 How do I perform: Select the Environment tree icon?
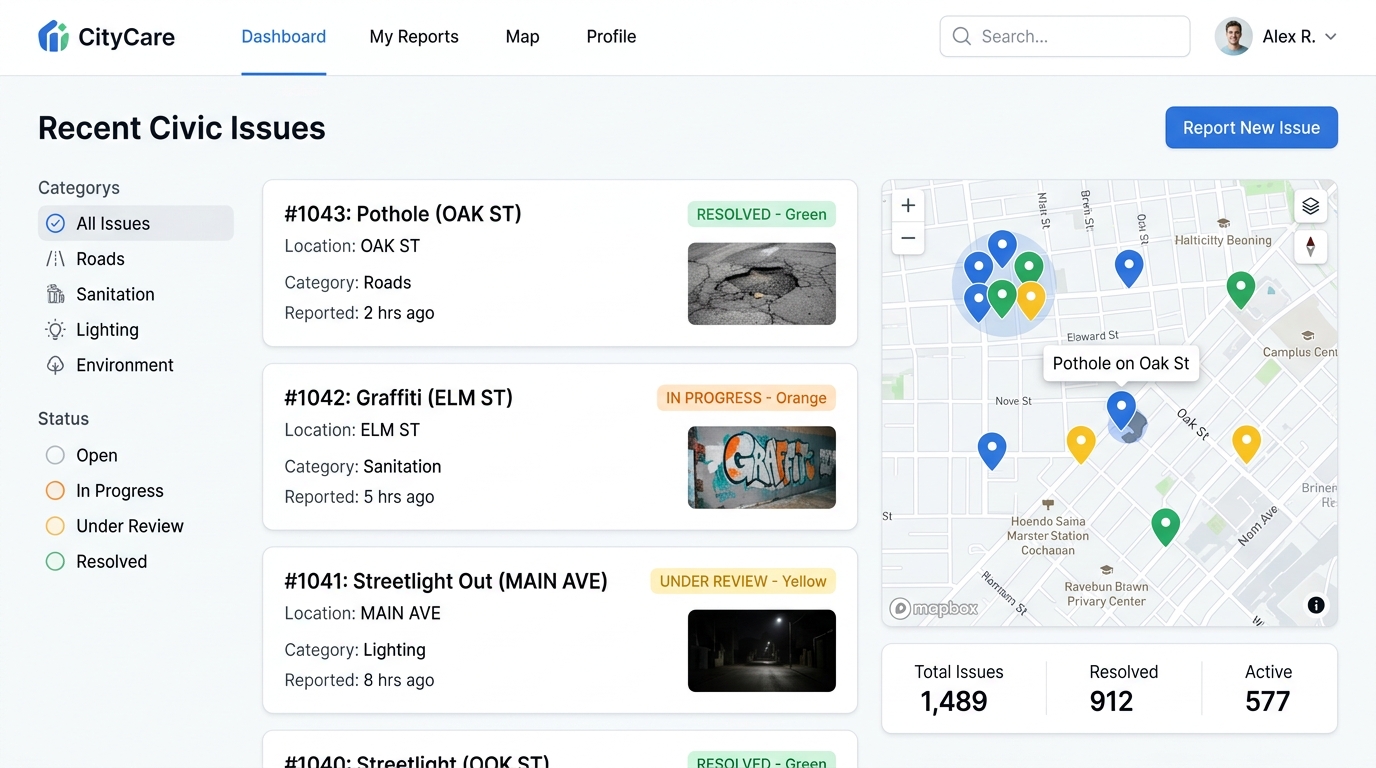click(x=56, y=365)
